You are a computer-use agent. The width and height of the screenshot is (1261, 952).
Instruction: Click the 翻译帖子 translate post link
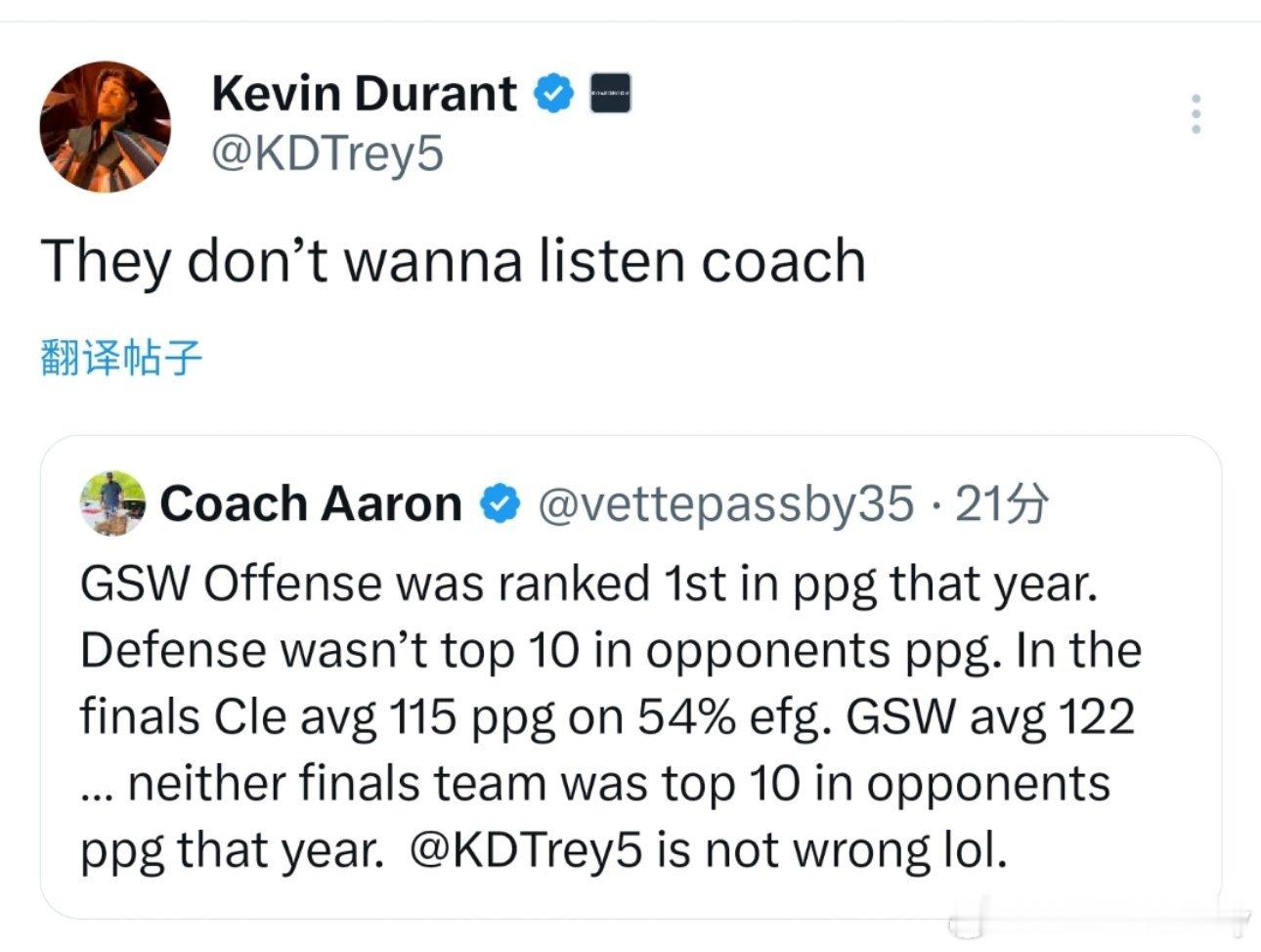(x=121, y=359)
